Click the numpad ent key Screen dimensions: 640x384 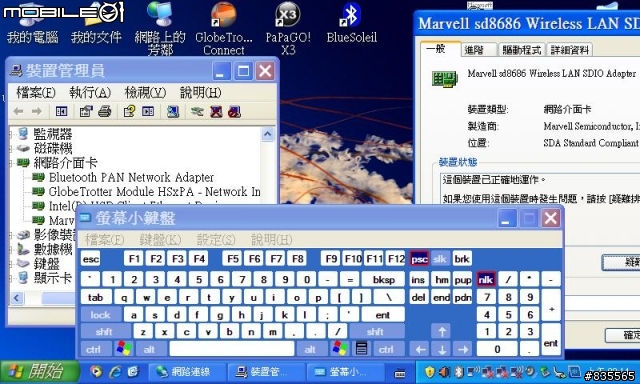(x=551, y=340)
